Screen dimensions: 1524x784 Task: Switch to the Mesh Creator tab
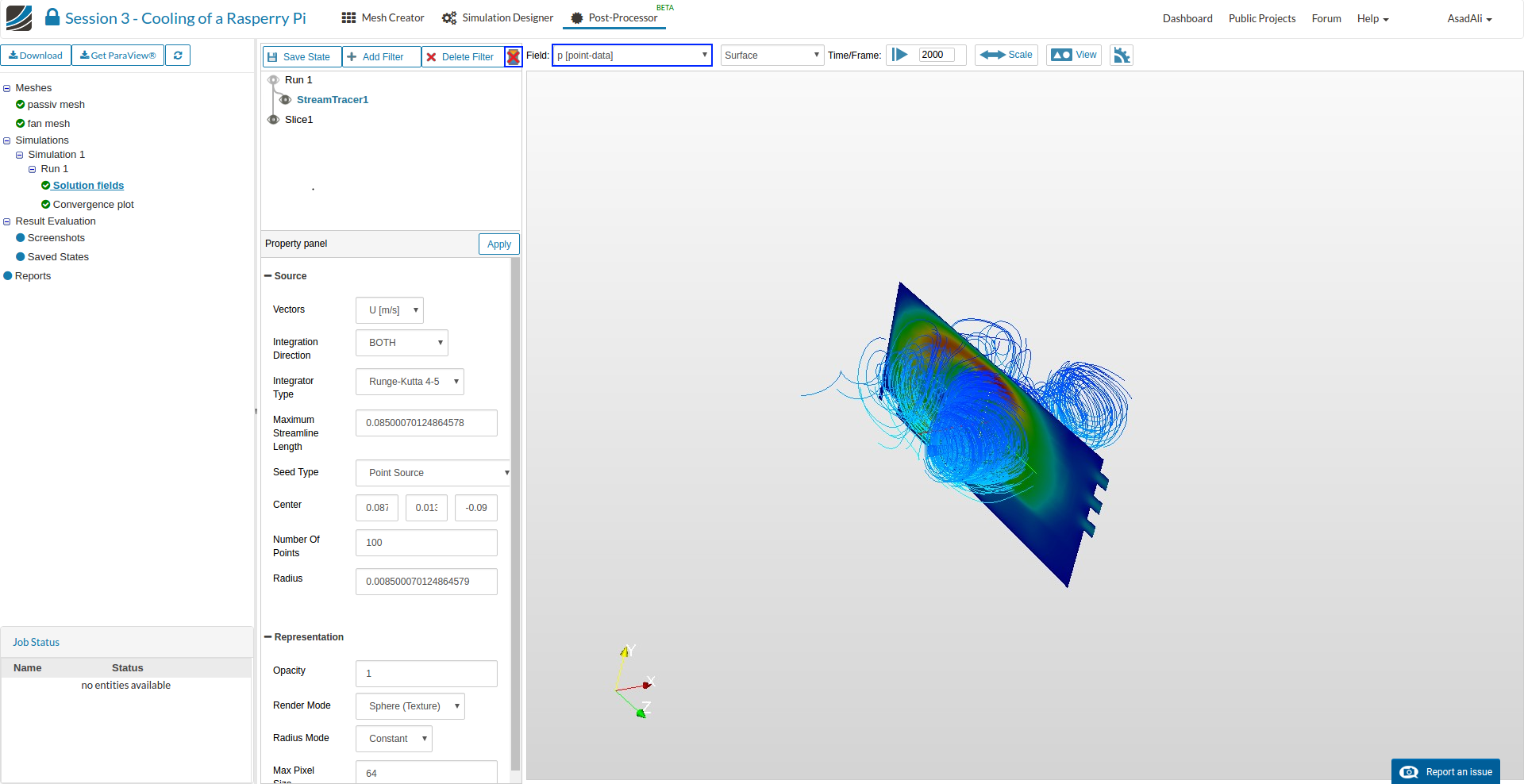coord(383,18)
